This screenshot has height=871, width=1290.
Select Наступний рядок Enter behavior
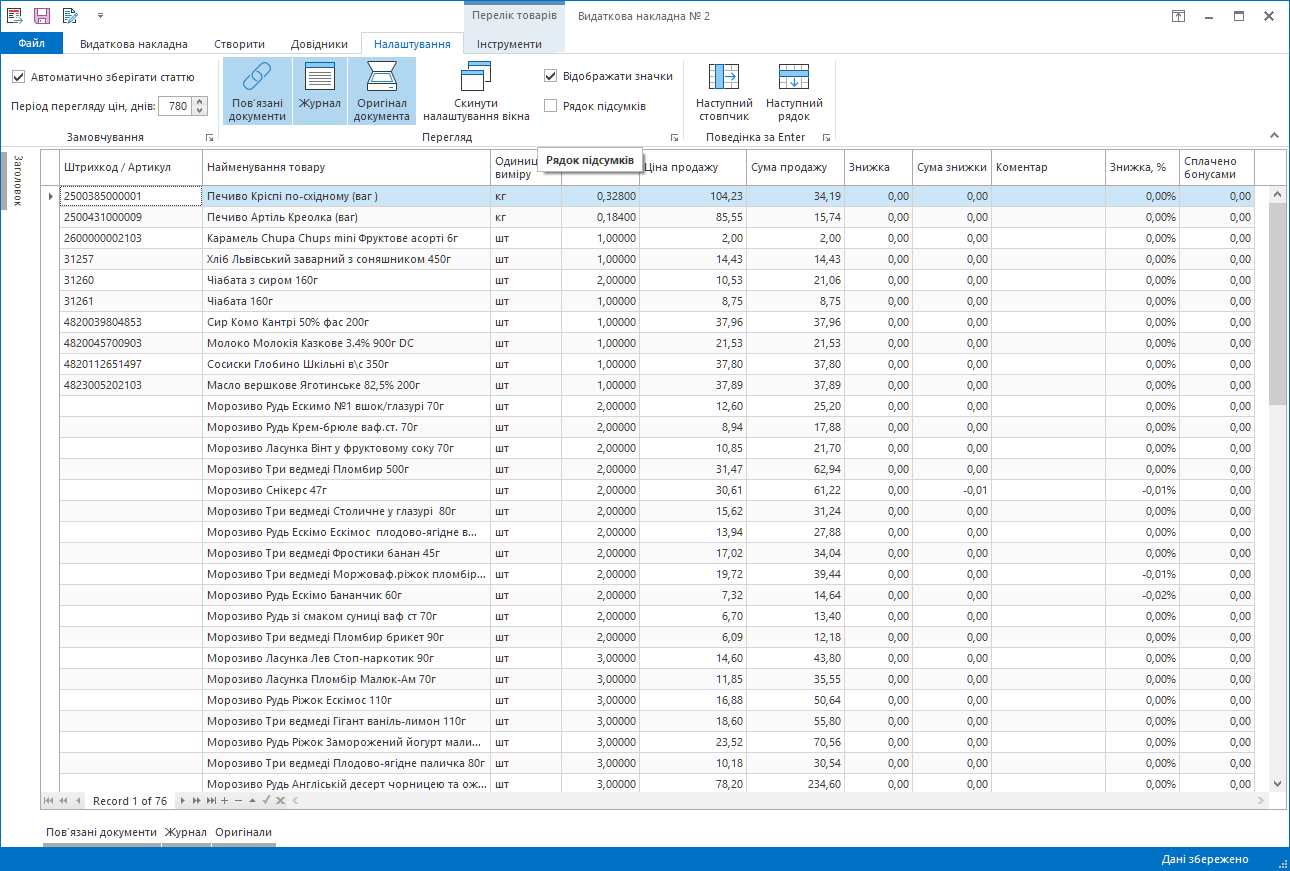pyautogui.click(x=794, y=91)
